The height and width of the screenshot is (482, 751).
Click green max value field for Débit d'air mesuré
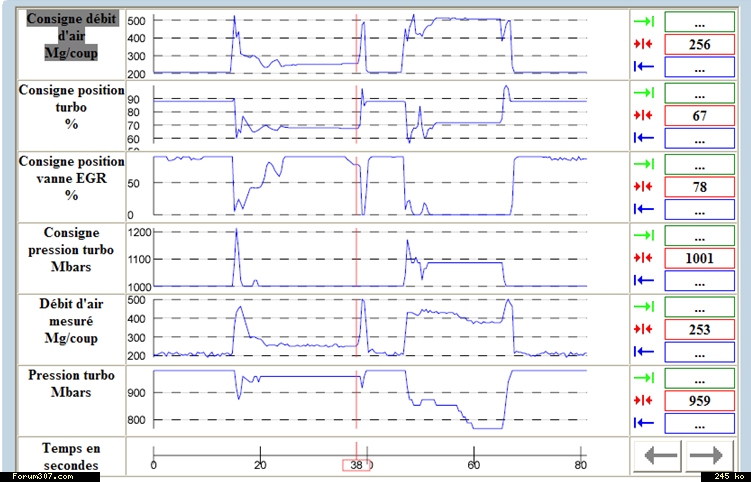[699, 307]
